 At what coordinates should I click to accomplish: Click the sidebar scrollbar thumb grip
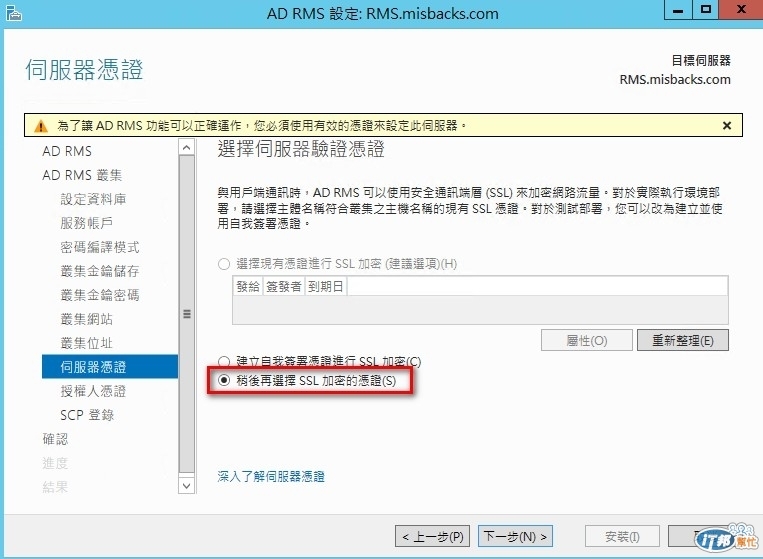pos(187,314)
